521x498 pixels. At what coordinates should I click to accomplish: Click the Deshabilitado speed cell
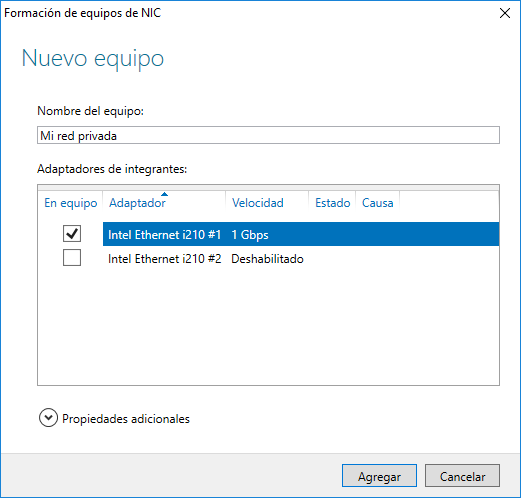pos(267,259)
